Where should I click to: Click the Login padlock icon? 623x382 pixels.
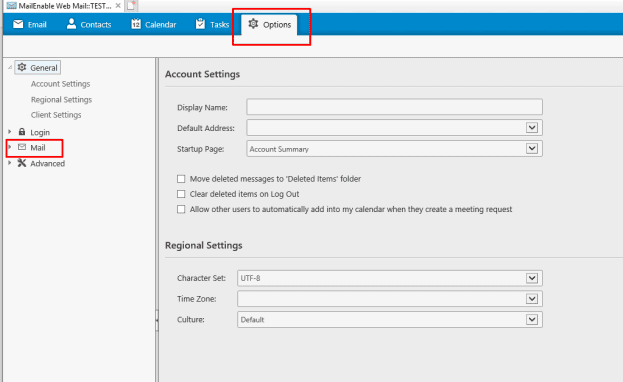click(x=22, y=132)
